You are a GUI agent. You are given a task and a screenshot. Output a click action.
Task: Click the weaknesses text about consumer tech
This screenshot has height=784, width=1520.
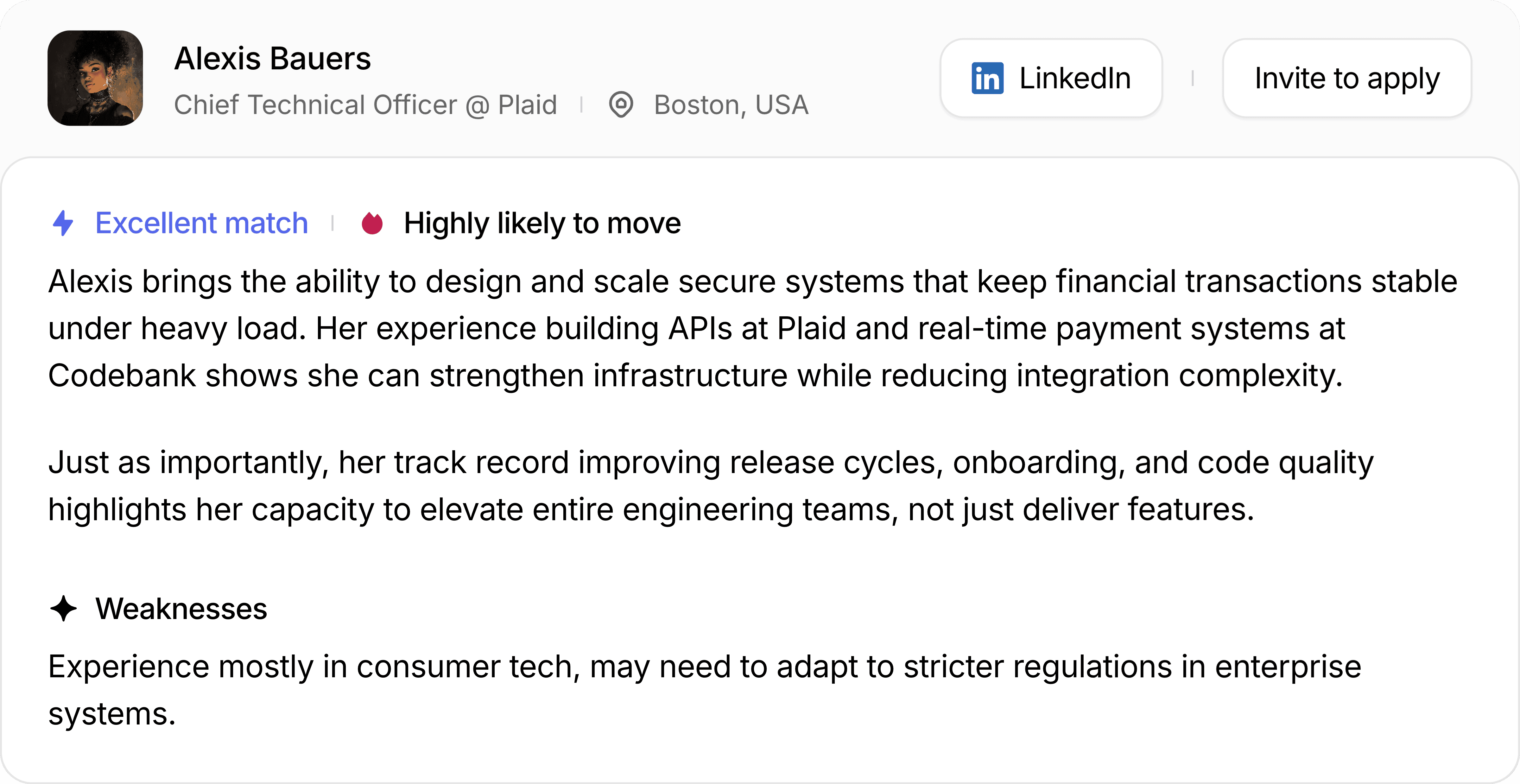pos(705,690)
